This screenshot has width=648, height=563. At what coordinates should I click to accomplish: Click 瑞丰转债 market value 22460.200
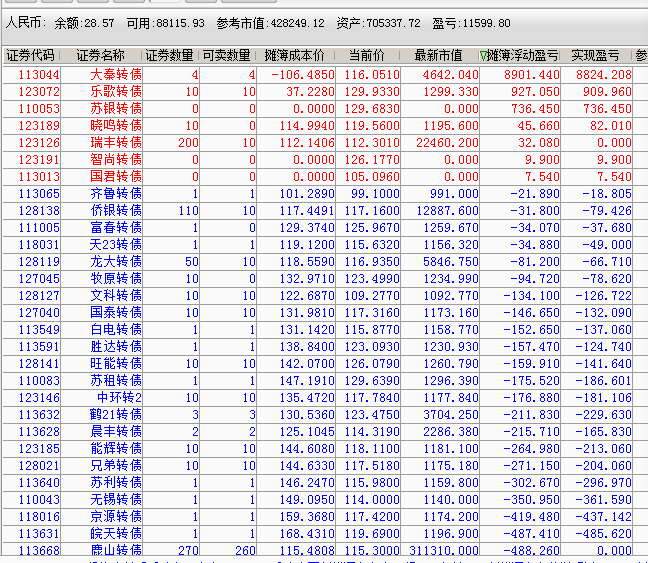[447, 143]
